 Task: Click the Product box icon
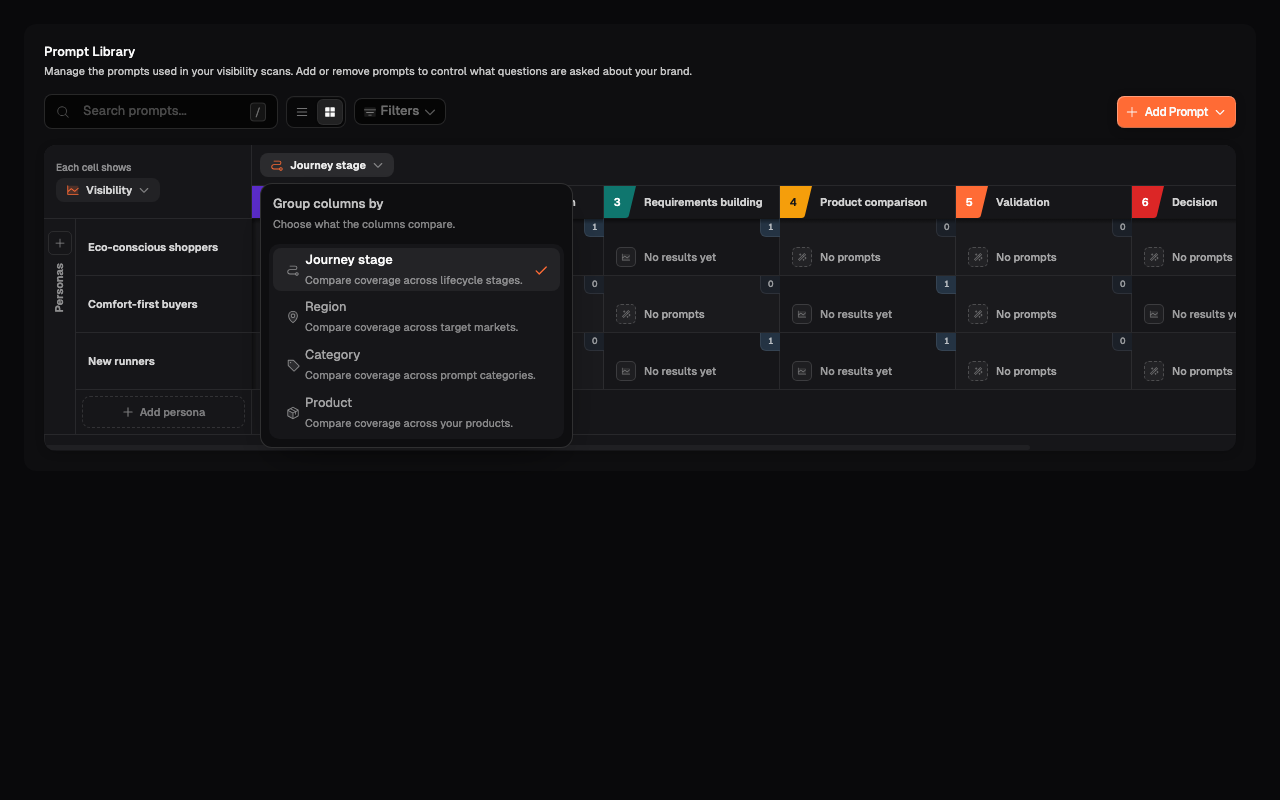(x=293, y=413)
